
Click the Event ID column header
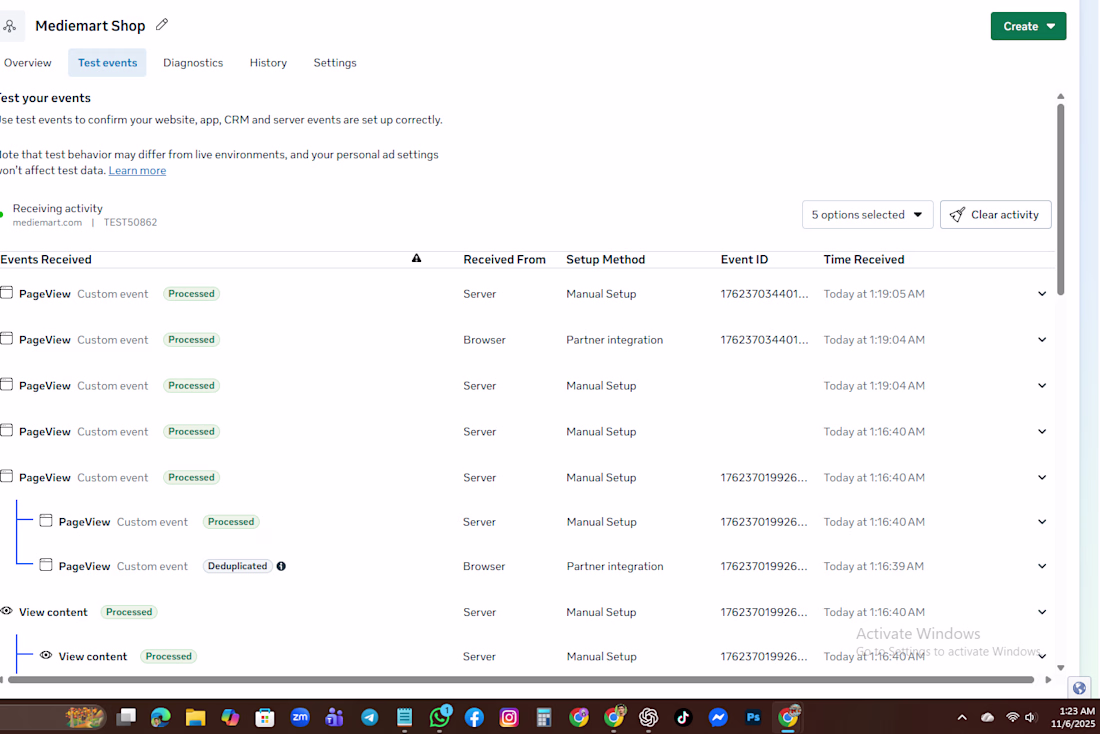point(744,260)
